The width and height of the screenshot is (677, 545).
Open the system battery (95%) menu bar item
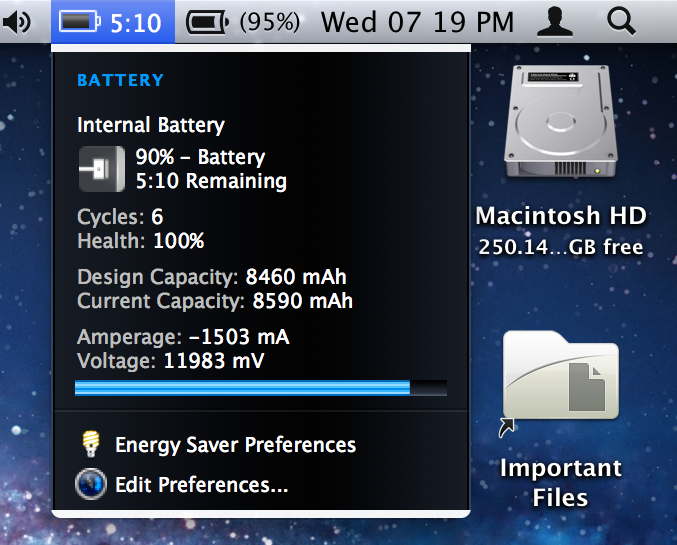tap(243, 22)
